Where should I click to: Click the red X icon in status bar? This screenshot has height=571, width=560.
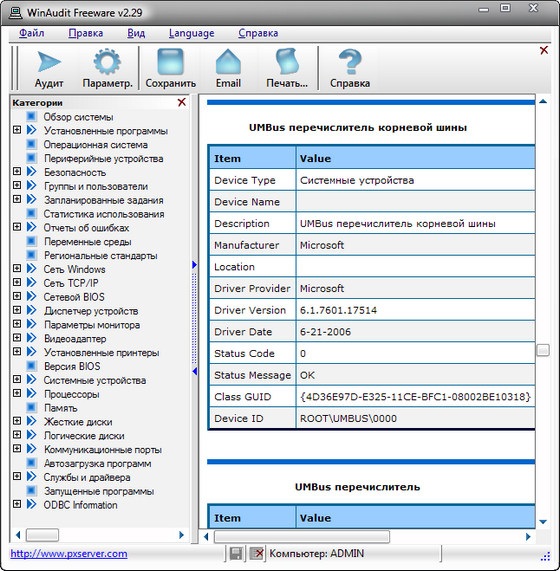pyautogui.click(x=257, y=554)
